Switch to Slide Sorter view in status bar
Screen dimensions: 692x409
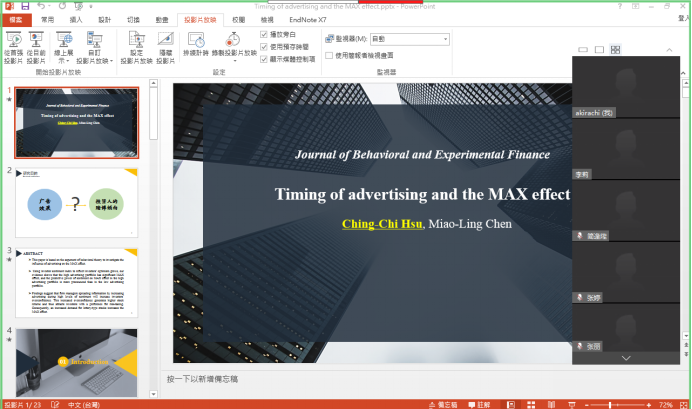pos(531,405)
